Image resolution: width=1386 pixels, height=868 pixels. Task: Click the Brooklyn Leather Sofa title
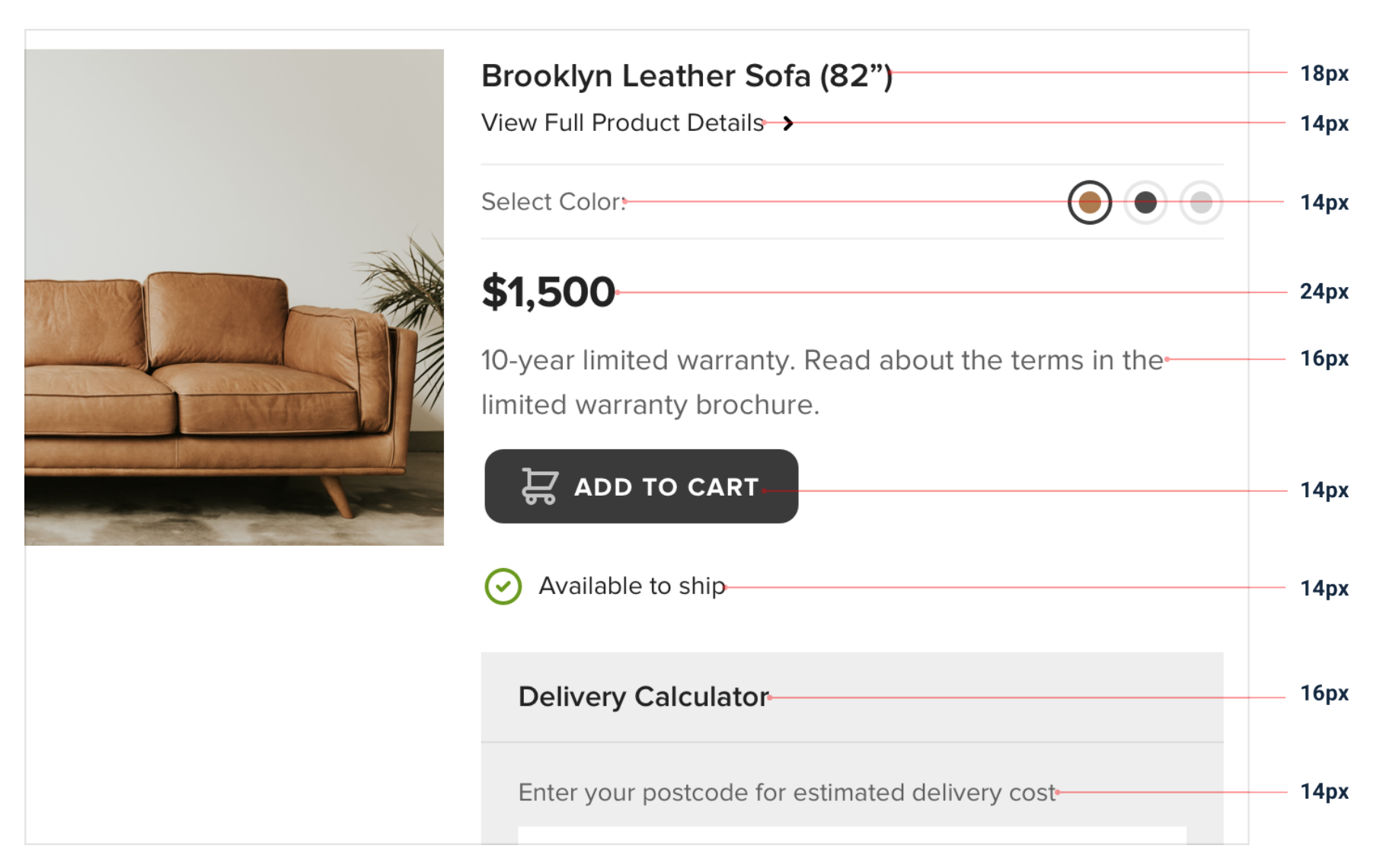[687, 76]
